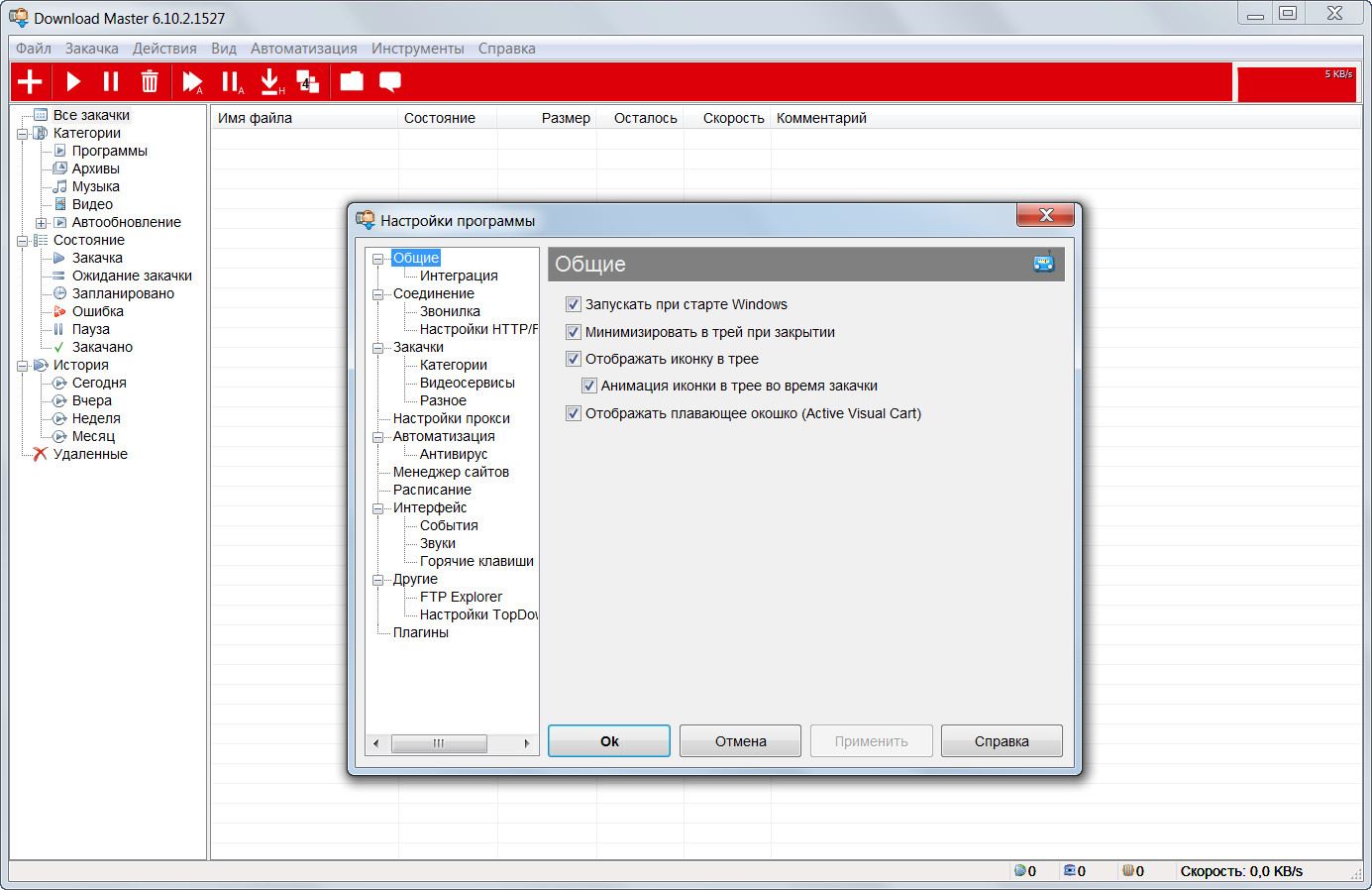Select Расписание in settings tree

click(x=432, y=490)
